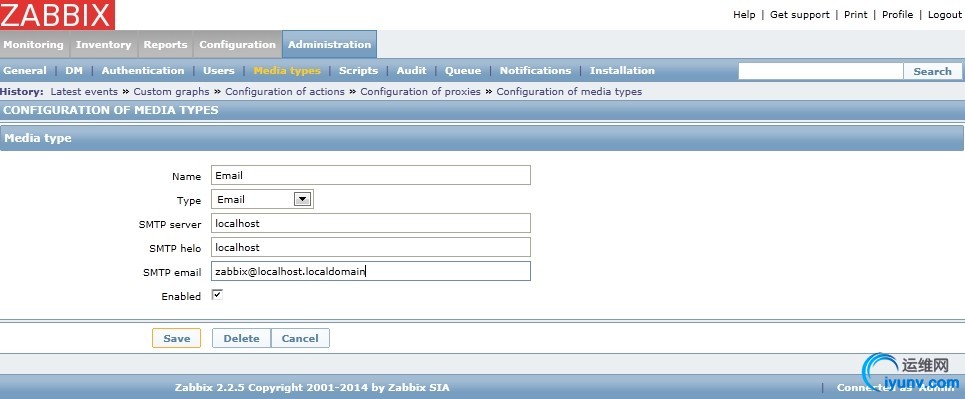
Task: Click the SMTP server field
Action: click(370, 223)
